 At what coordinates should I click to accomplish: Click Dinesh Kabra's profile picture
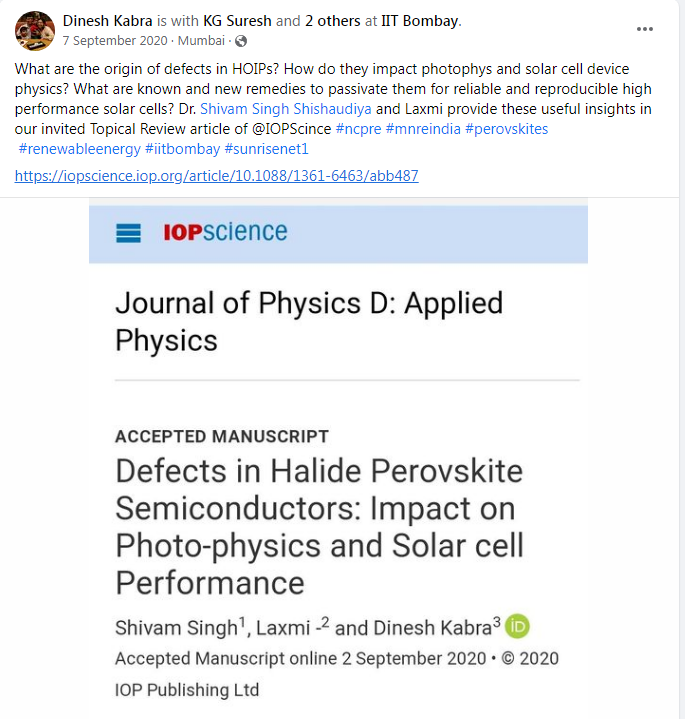point(34,30)
